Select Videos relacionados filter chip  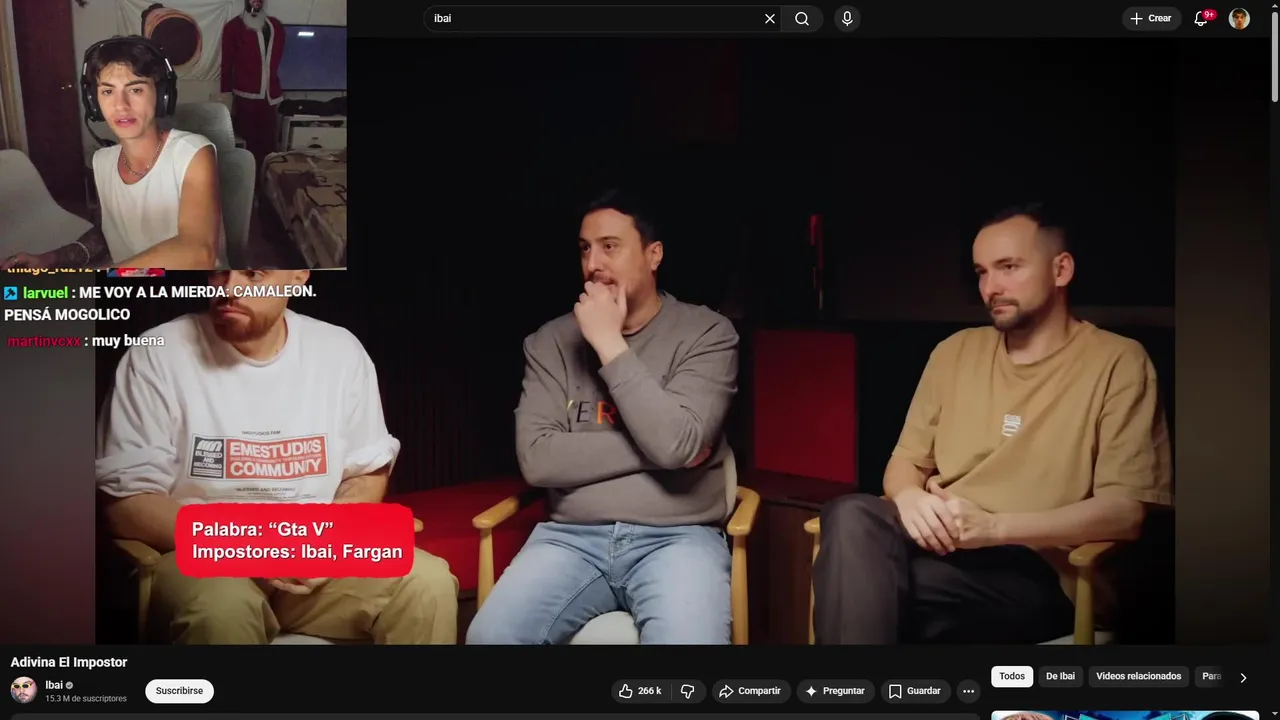pyautogui.click(x=1138, y=677)
